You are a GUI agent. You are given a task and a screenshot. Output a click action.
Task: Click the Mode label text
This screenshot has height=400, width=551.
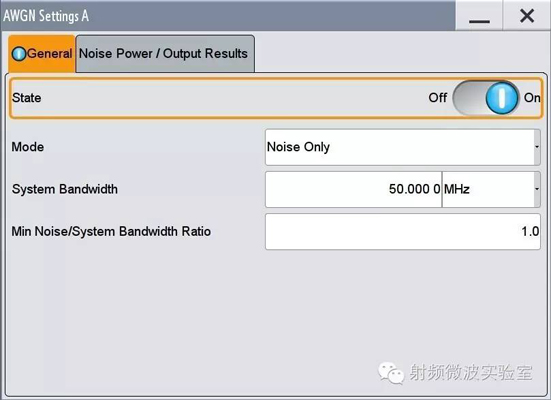[28, 147]
